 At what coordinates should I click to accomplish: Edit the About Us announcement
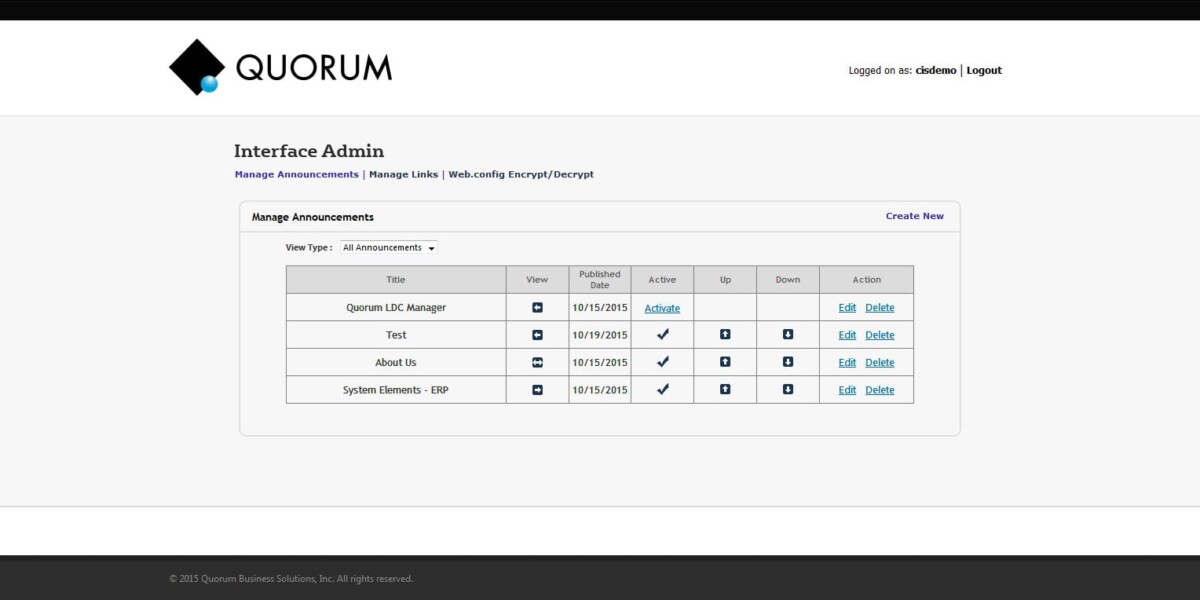847,362
